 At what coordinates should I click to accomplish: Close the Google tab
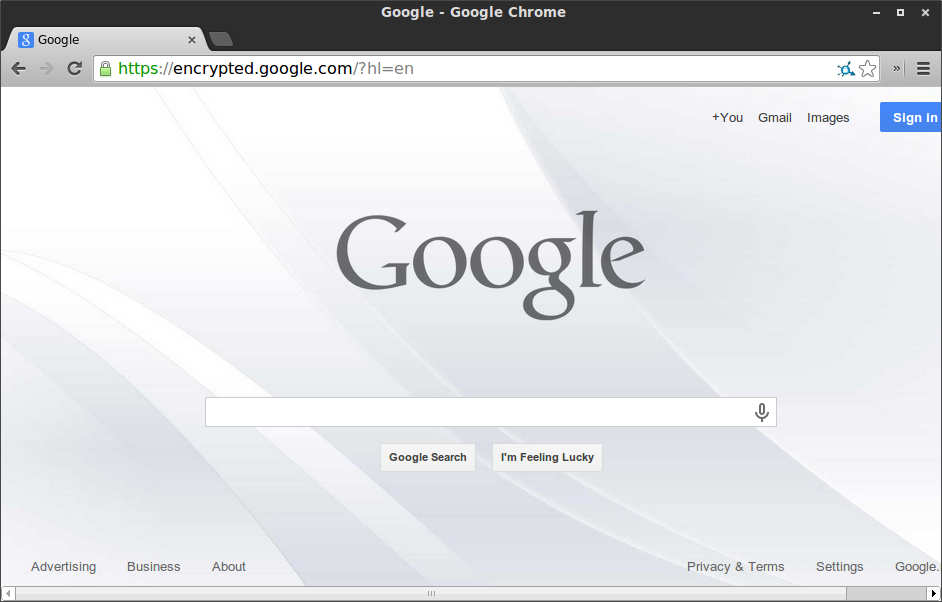tap(192, 40)
